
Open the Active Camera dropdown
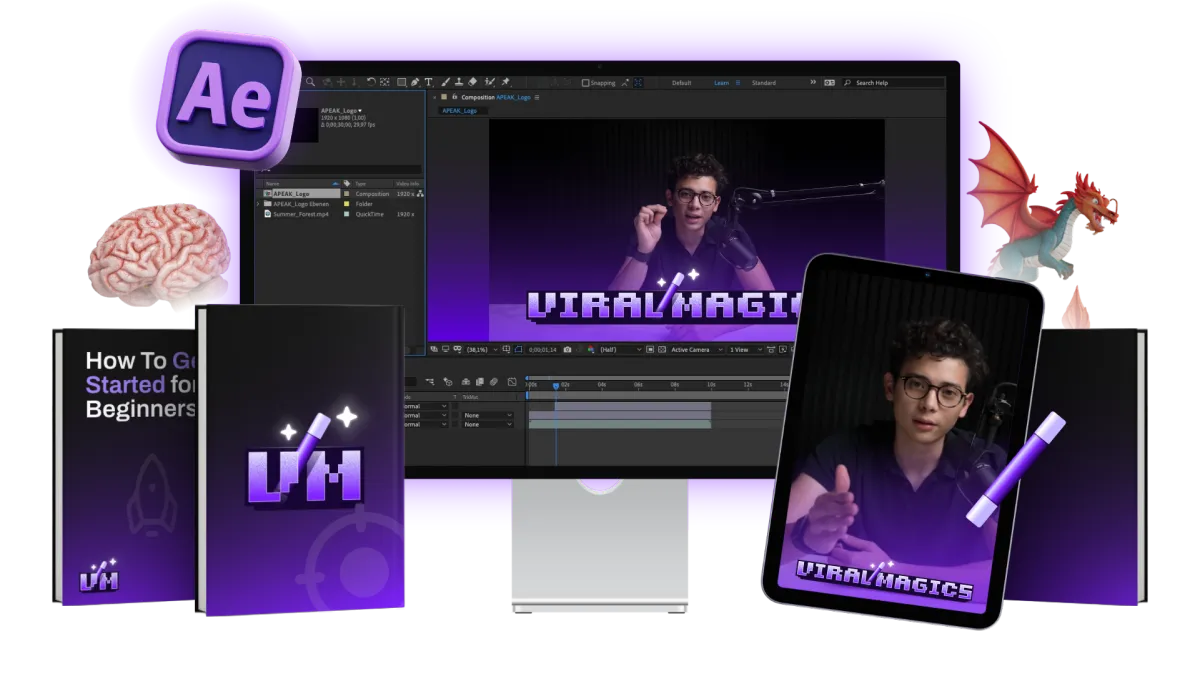(697, 350)
